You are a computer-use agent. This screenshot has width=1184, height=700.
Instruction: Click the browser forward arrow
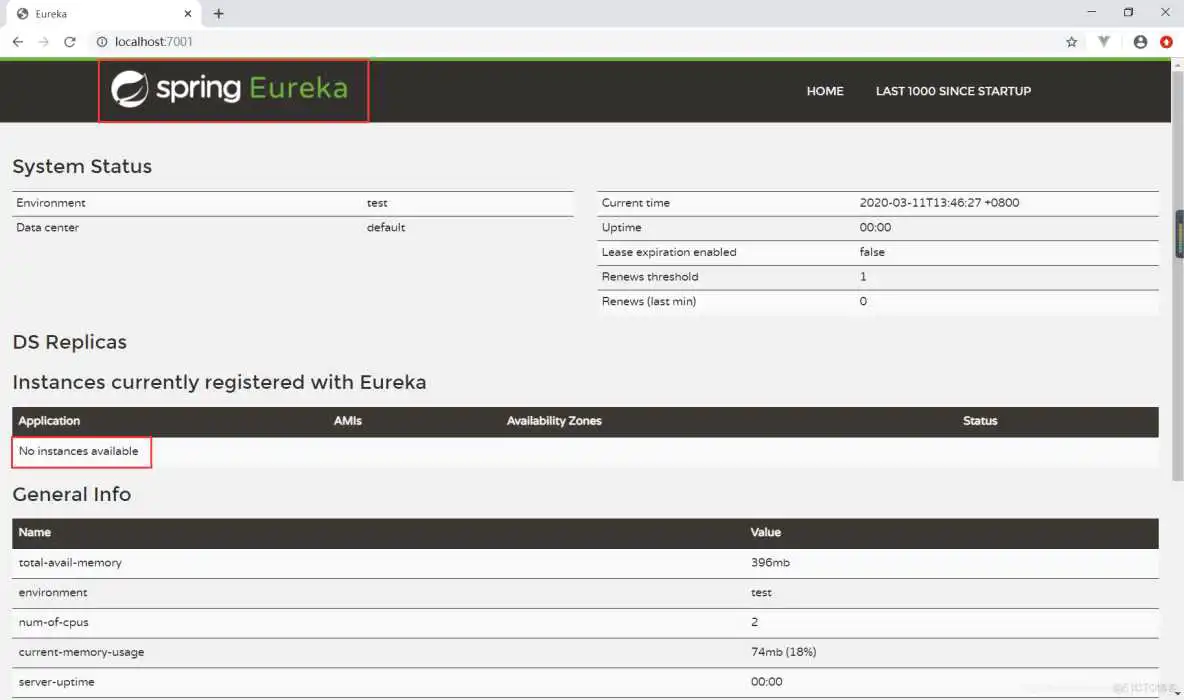[43, 41]
